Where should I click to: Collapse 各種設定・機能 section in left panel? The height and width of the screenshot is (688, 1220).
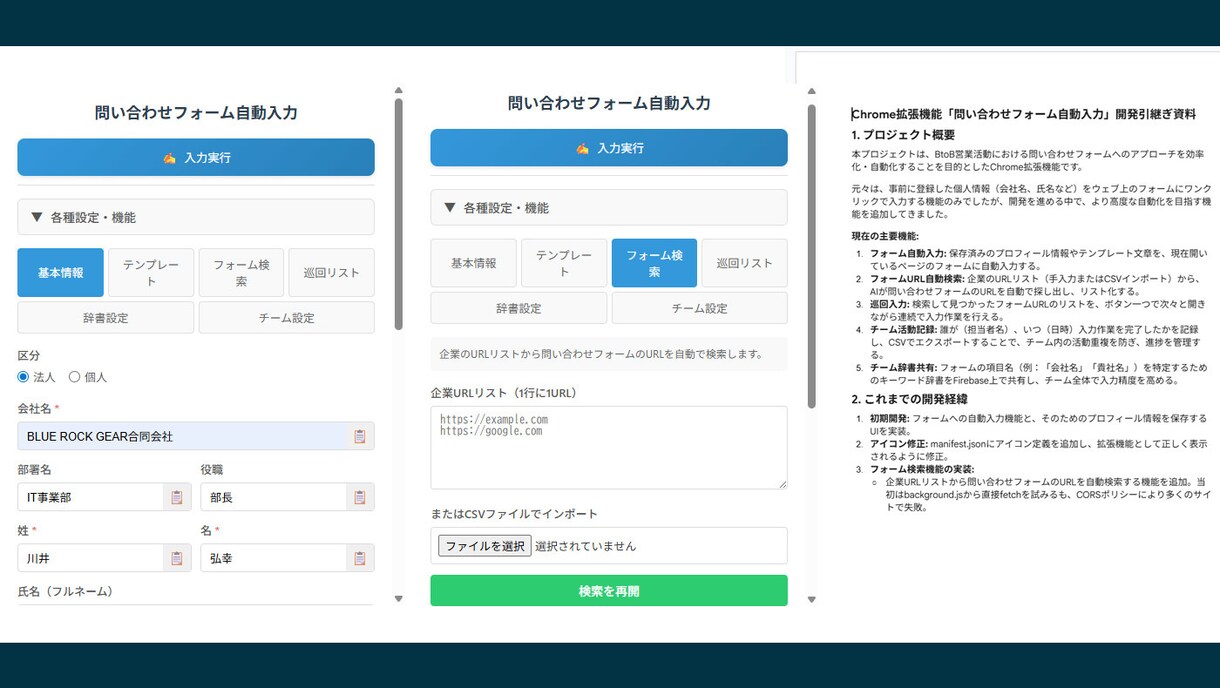196,217
